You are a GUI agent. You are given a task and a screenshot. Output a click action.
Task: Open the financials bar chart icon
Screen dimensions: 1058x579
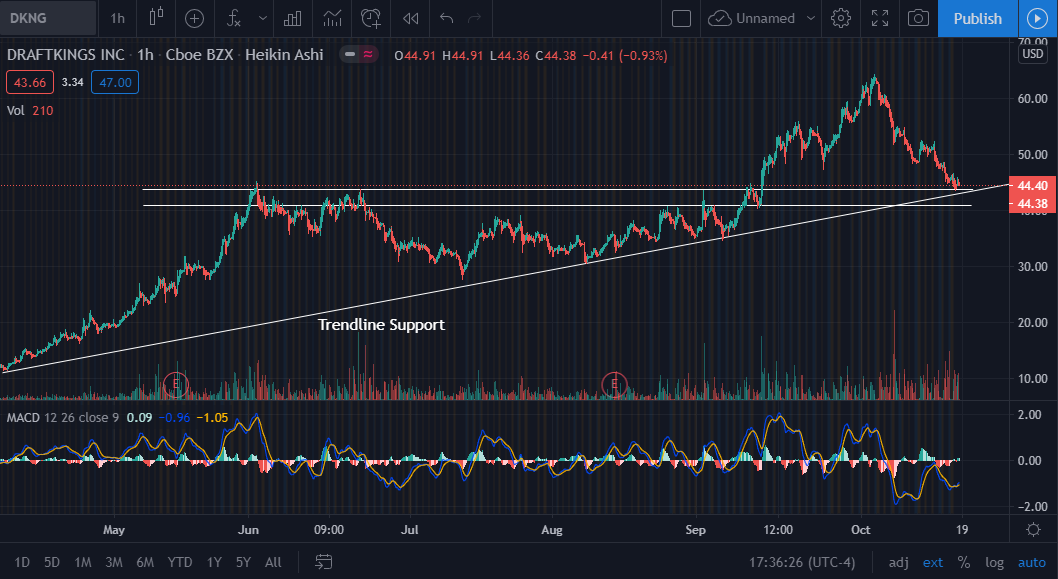(293, 18)
